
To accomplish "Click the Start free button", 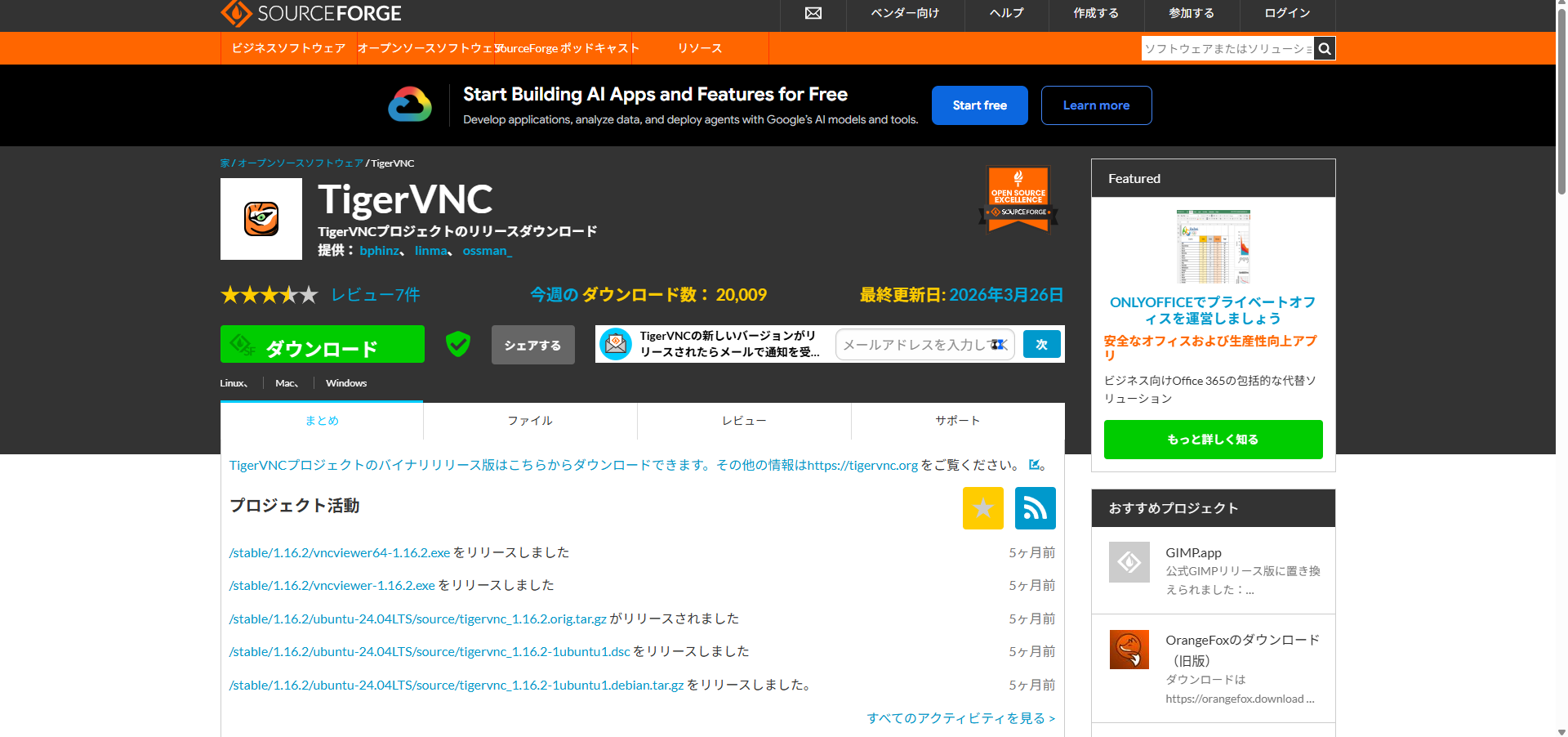I will [x=979, y=105].
